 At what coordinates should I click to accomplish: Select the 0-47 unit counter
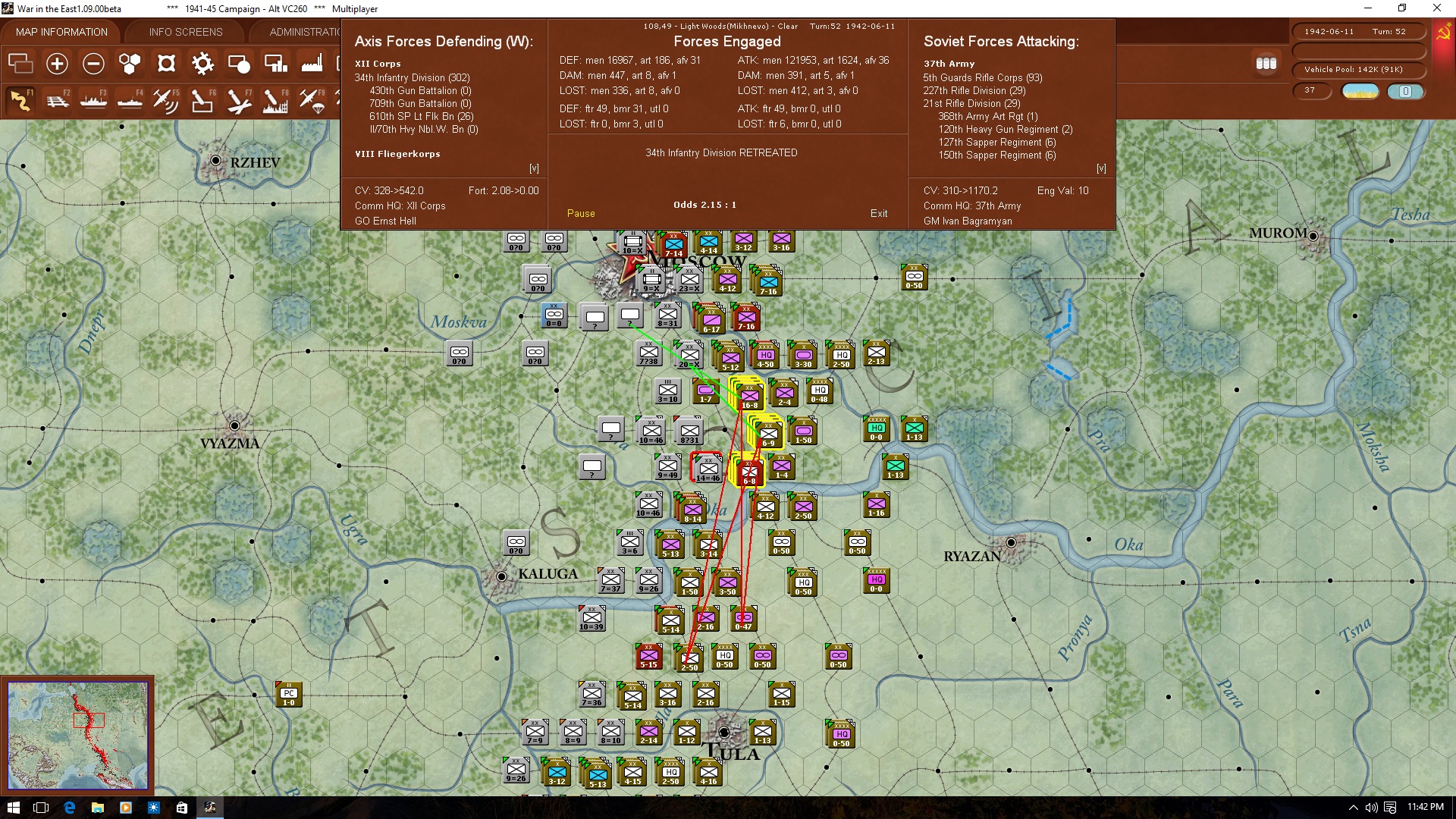[x=743, y=618]
